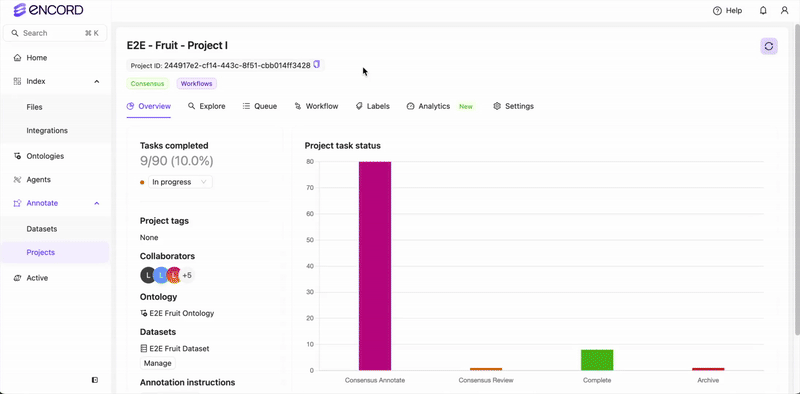Switch to the Queue tab
Screen dimensions: 800x394
pos(260,106)
